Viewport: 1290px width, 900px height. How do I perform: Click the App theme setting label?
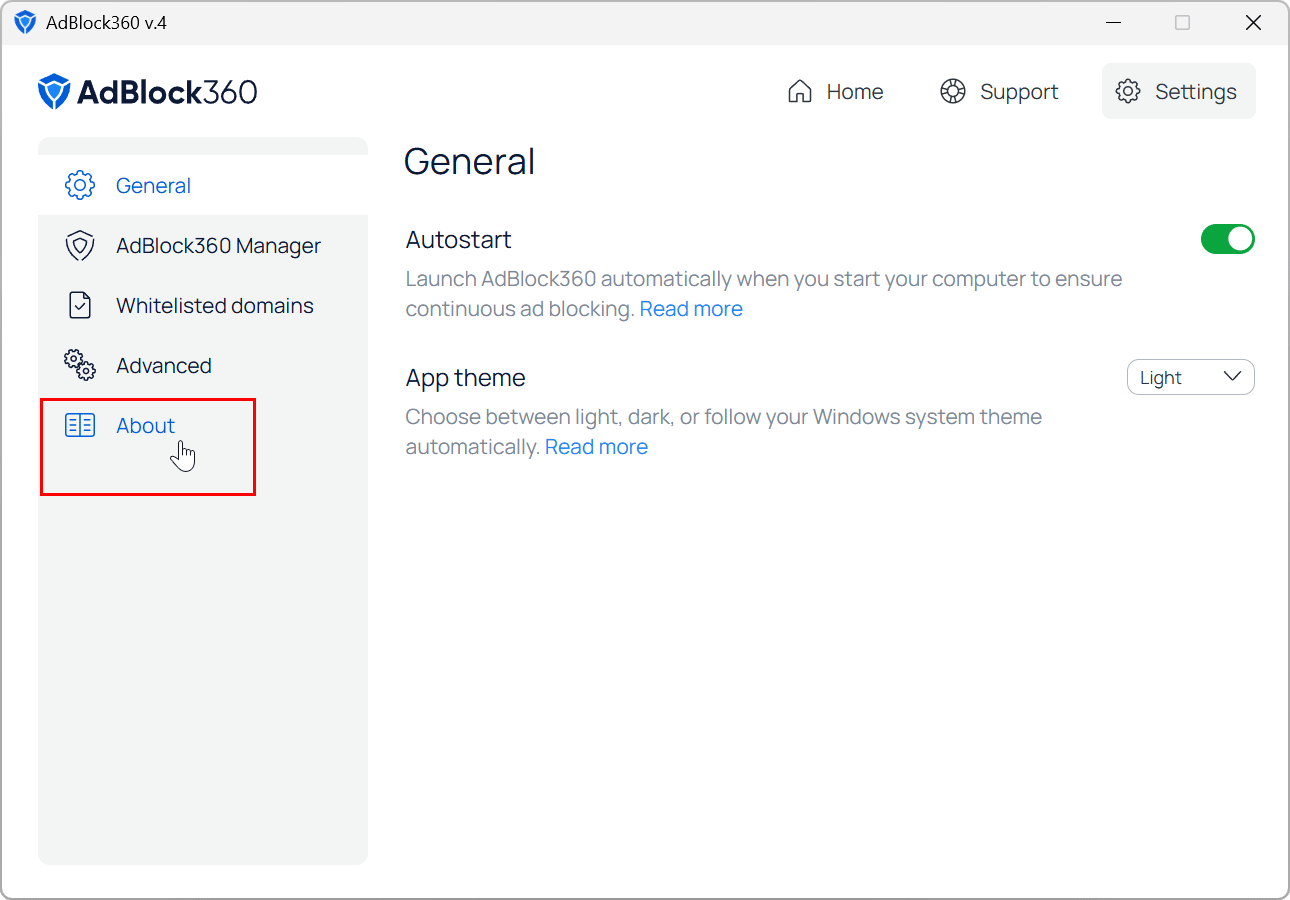tap(466, 379)
